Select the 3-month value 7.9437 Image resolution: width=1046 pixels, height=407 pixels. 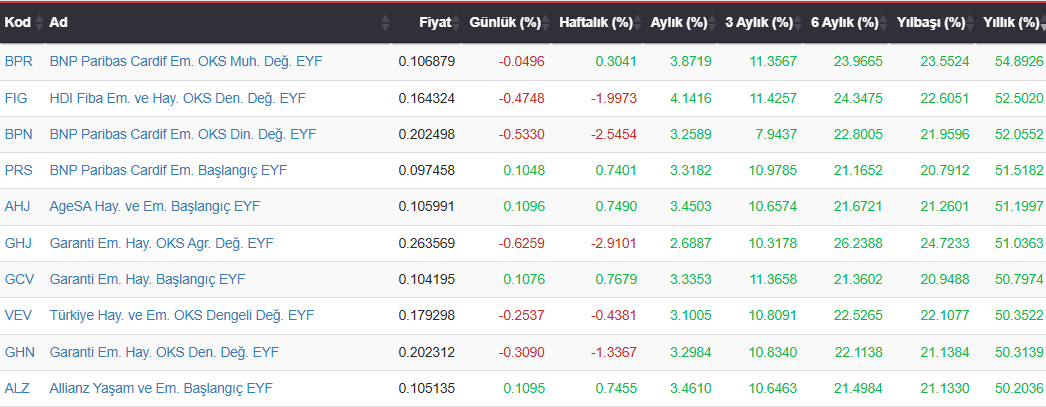(776, 134)
